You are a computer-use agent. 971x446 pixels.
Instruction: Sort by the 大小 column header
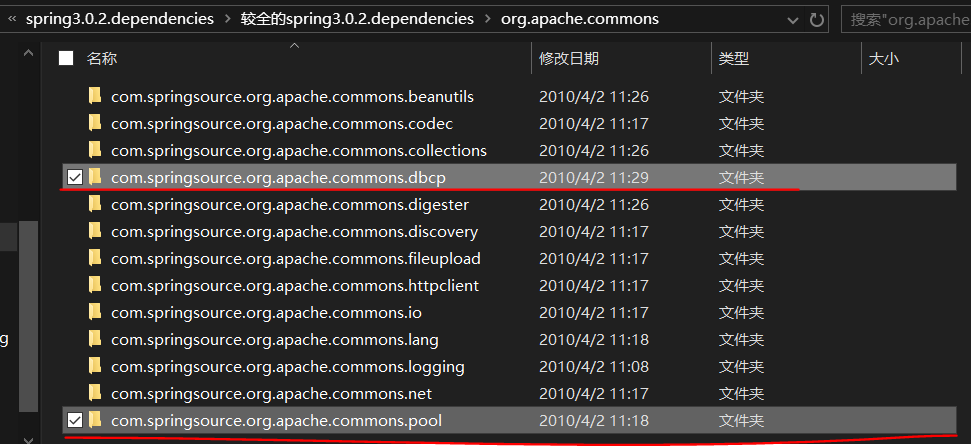pyautogui.click(x=884, y=59)
